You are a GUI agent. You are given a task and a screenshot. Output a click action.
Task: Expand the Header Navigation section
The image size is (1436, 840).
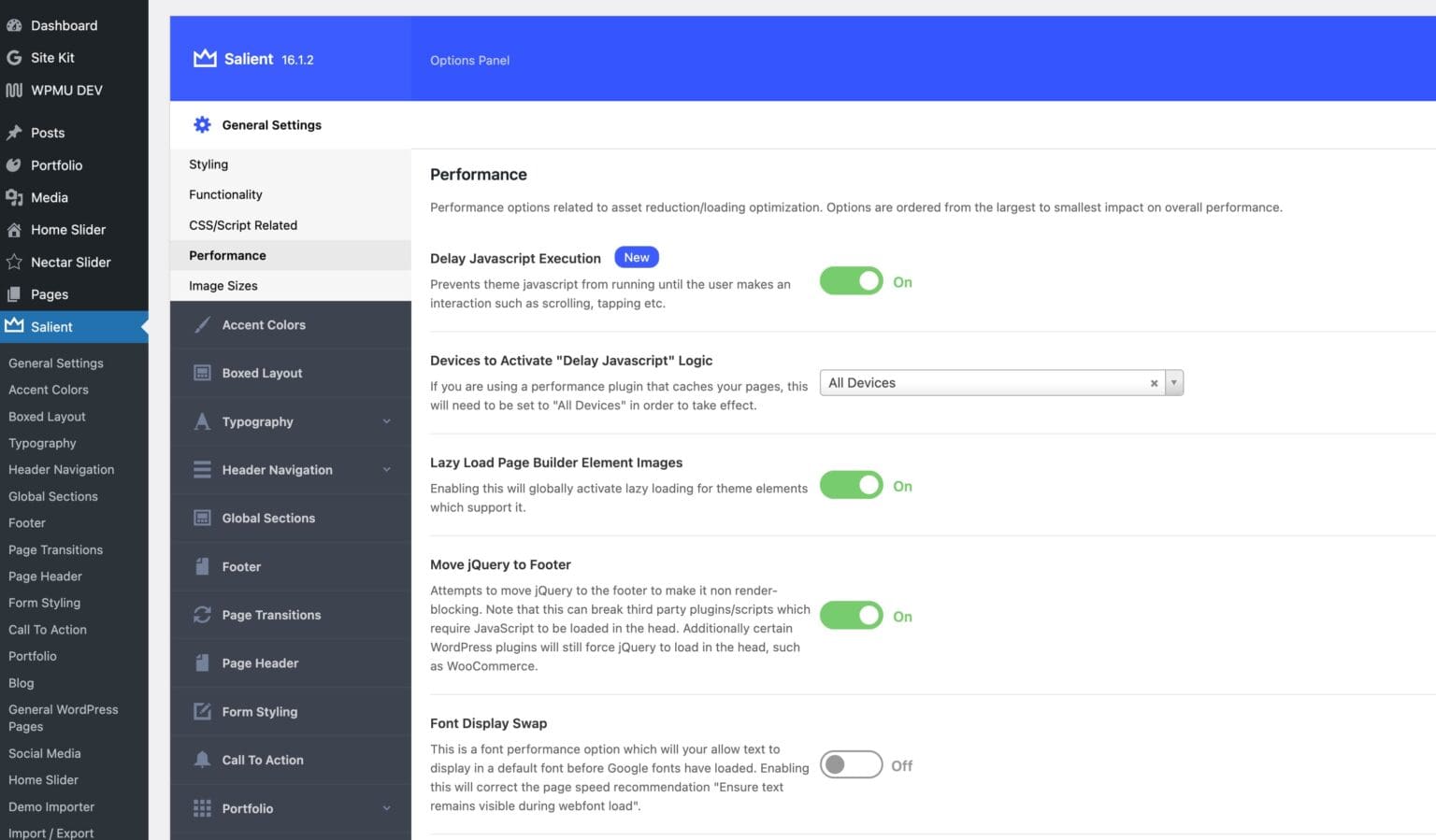[x=387, y=469]
